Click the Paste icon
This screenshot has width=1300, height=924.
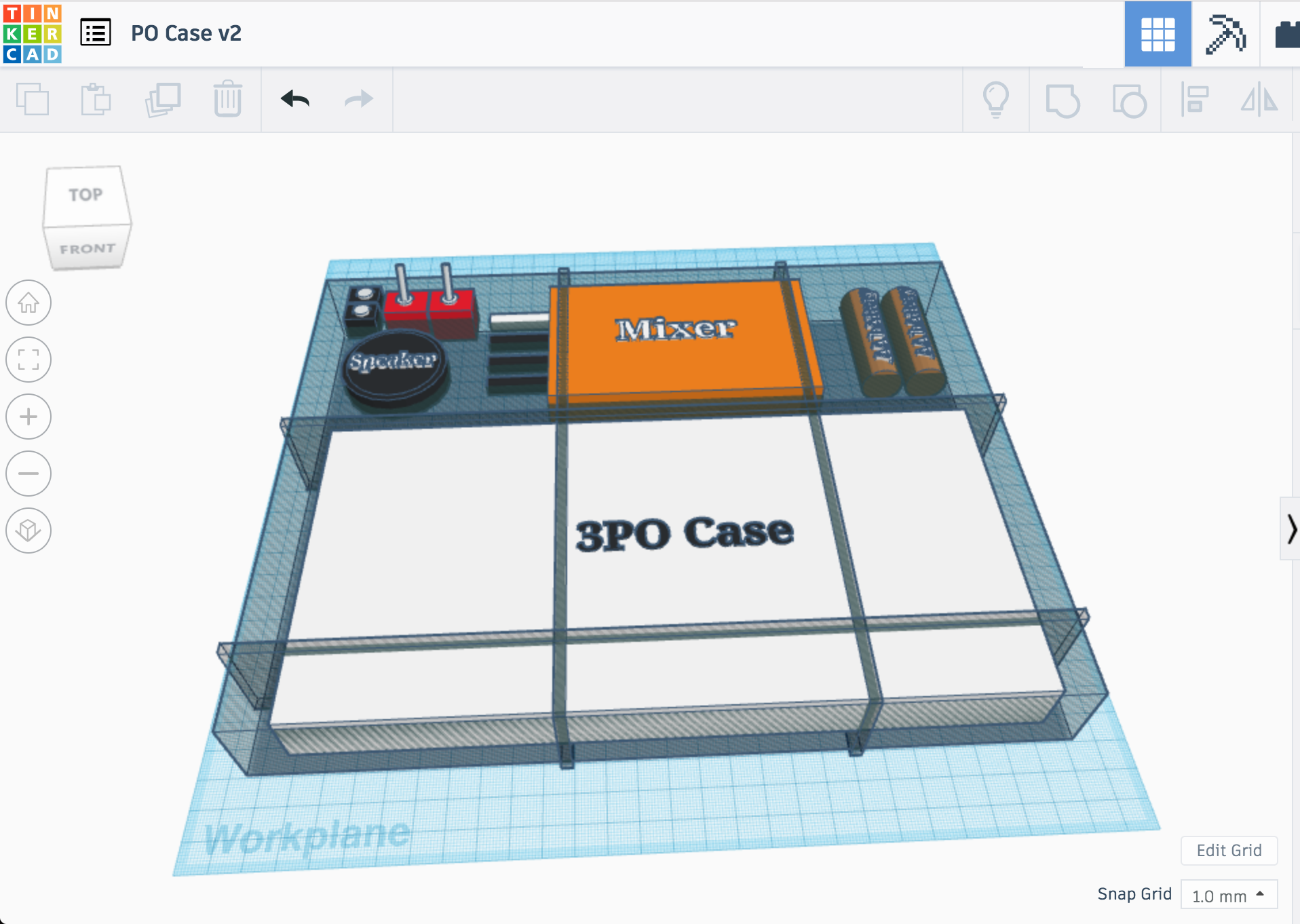[96, 100]
